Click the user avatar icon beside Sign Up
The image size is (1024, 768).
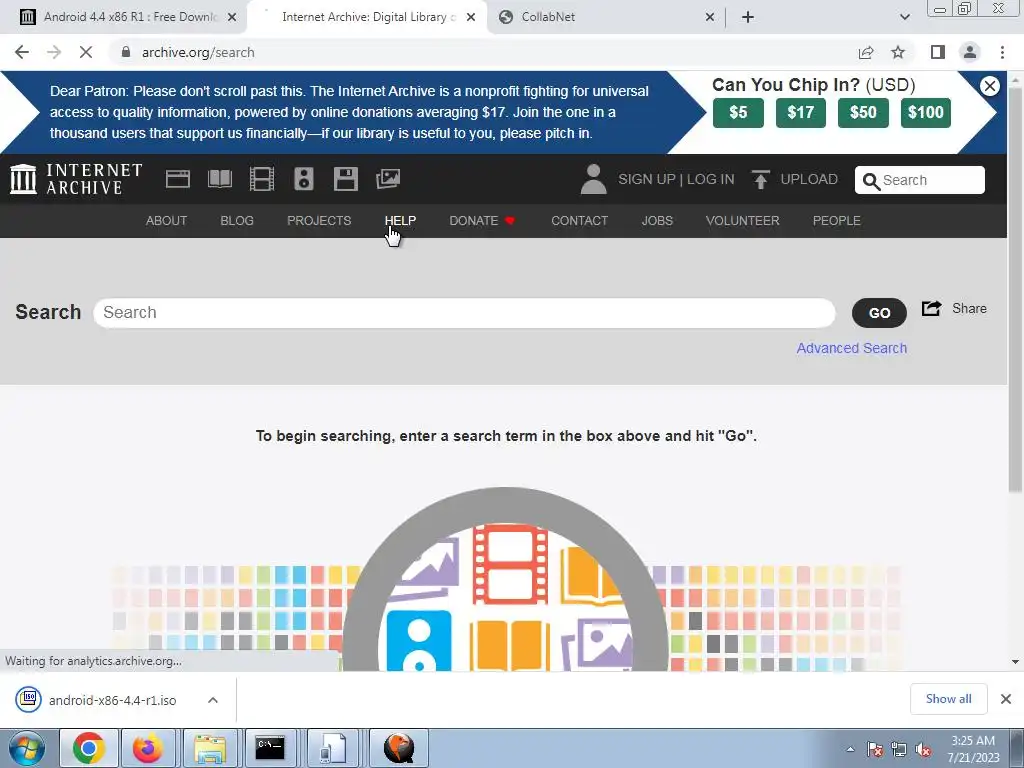[x=594, y=179]
